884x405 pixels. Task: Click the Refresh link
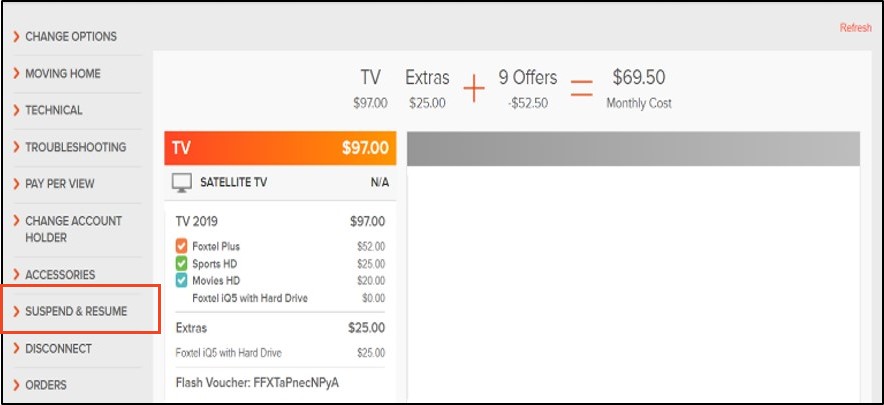855,28
